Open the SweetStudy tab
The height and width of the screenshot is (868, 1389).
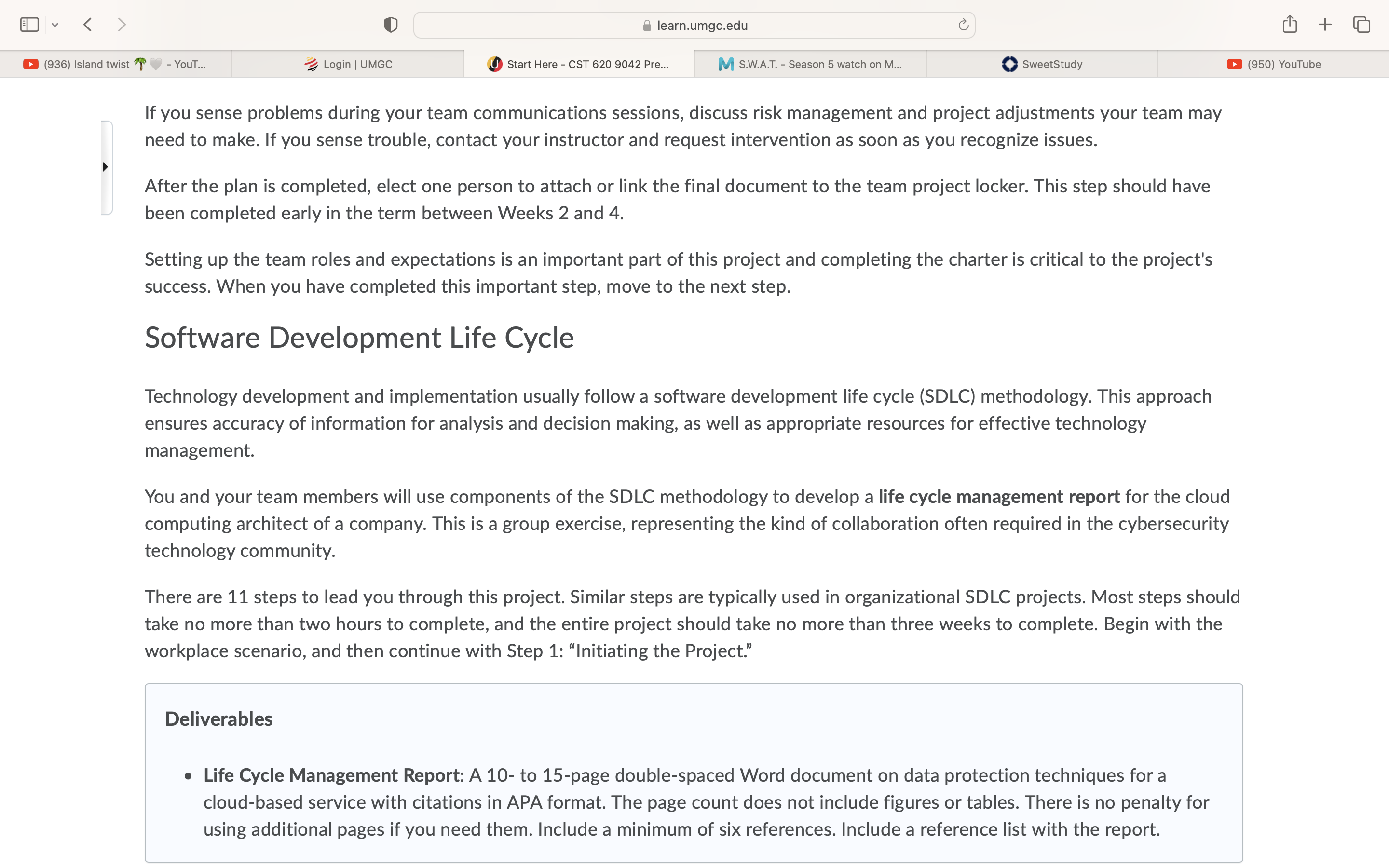[x=1042, y=64]
